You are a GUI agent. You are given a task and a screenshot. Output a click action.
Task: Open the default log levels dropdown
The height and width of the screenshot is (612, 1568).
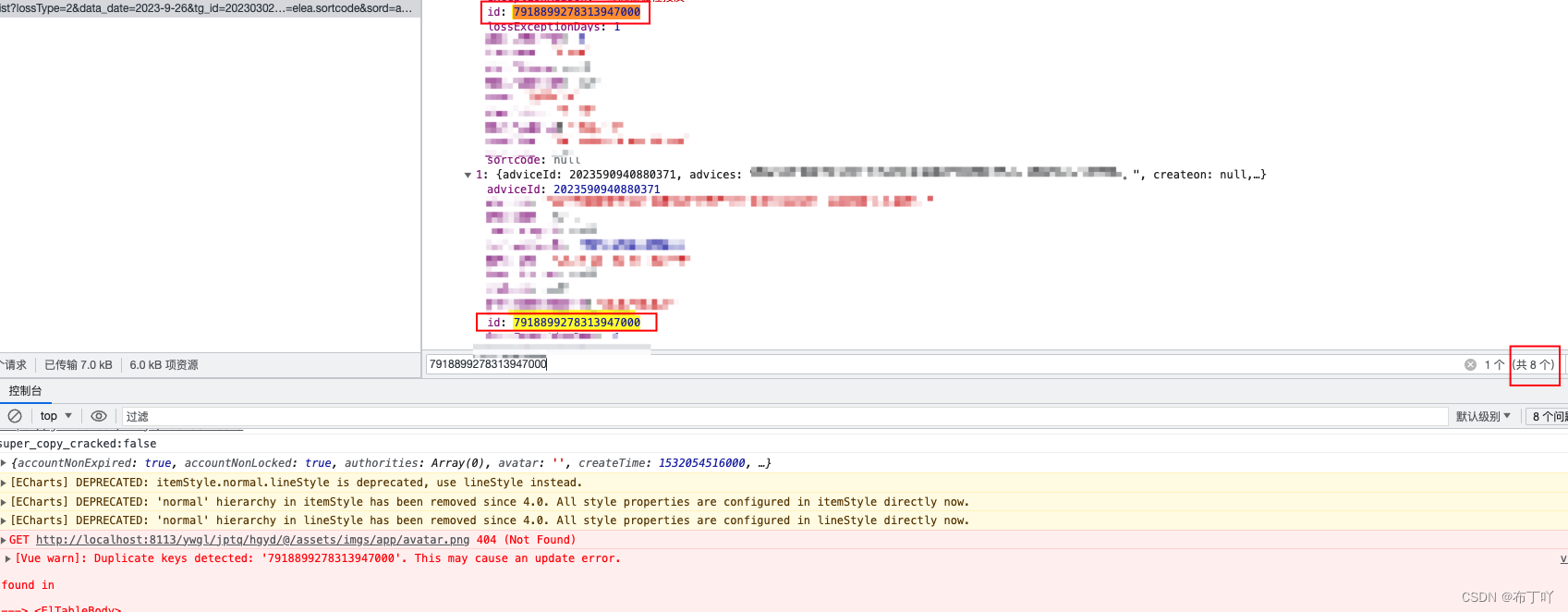[x=1483, y=417]
